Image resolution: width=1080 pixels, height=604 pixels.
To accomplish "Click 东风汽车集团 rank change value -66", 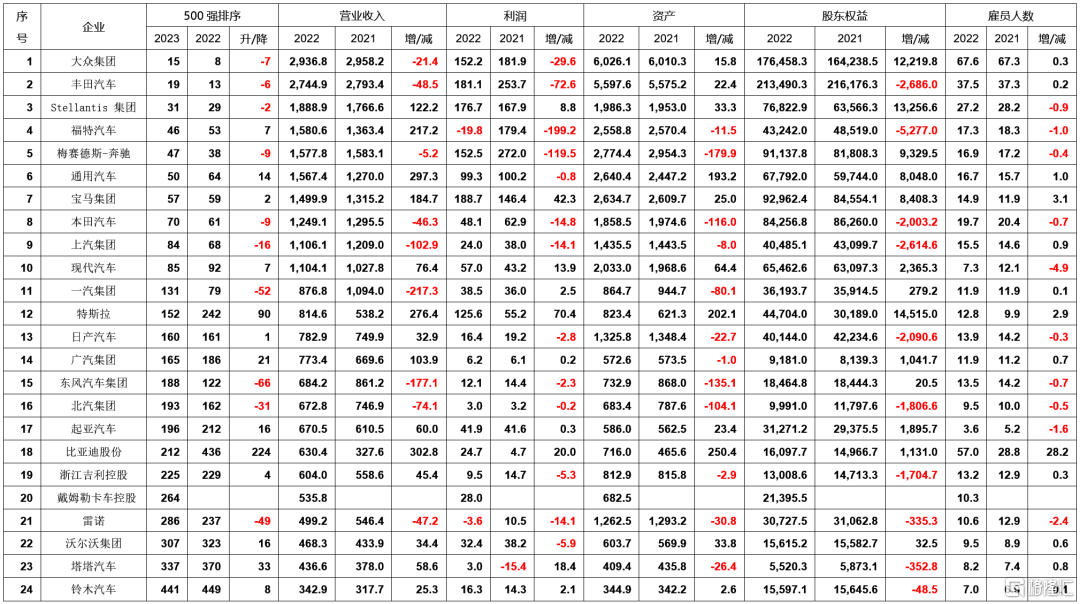I will coord(262,383).
